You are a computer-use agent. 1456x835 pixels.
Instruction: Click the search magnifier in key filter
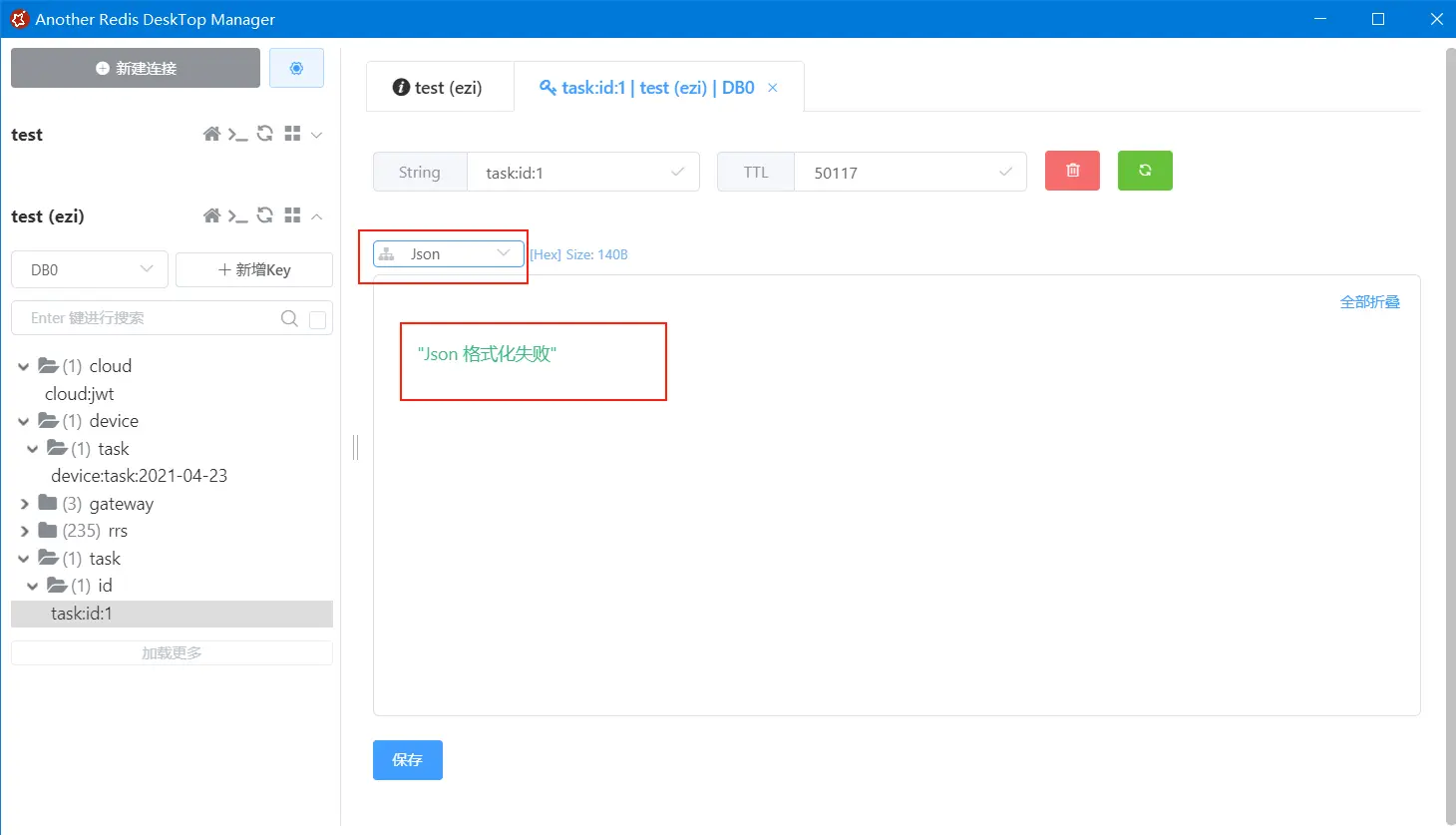pos(288,317)
